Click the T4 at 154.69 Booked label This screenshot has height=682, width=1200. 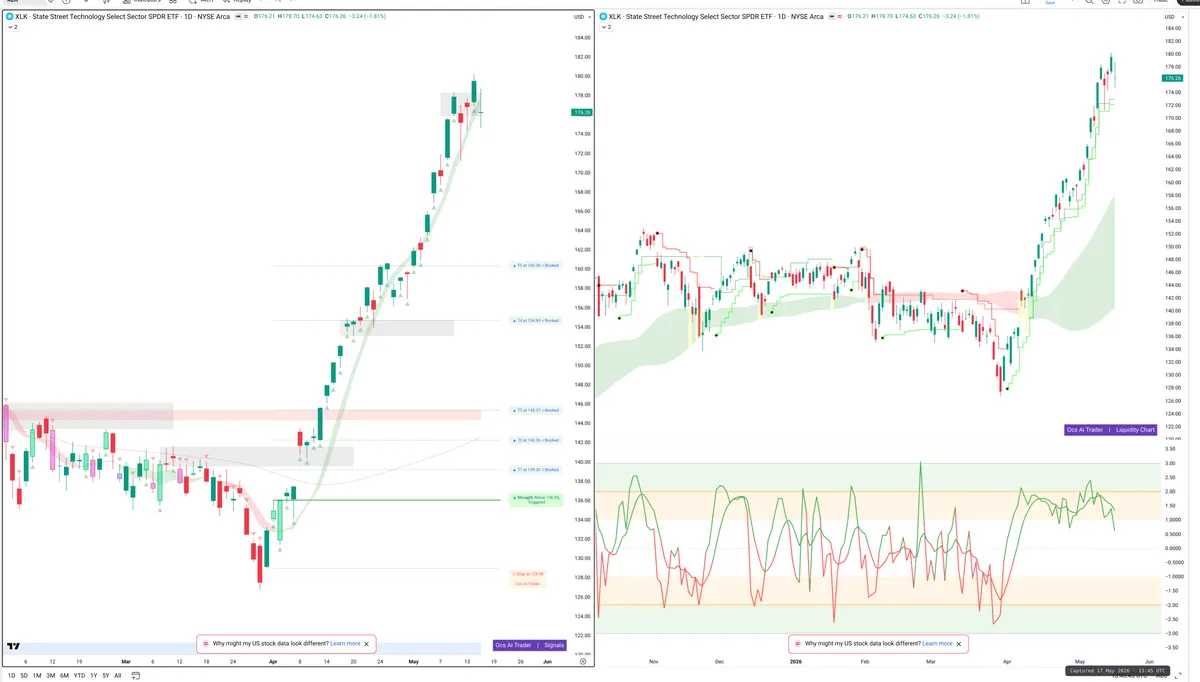click(x=536, y=321)
